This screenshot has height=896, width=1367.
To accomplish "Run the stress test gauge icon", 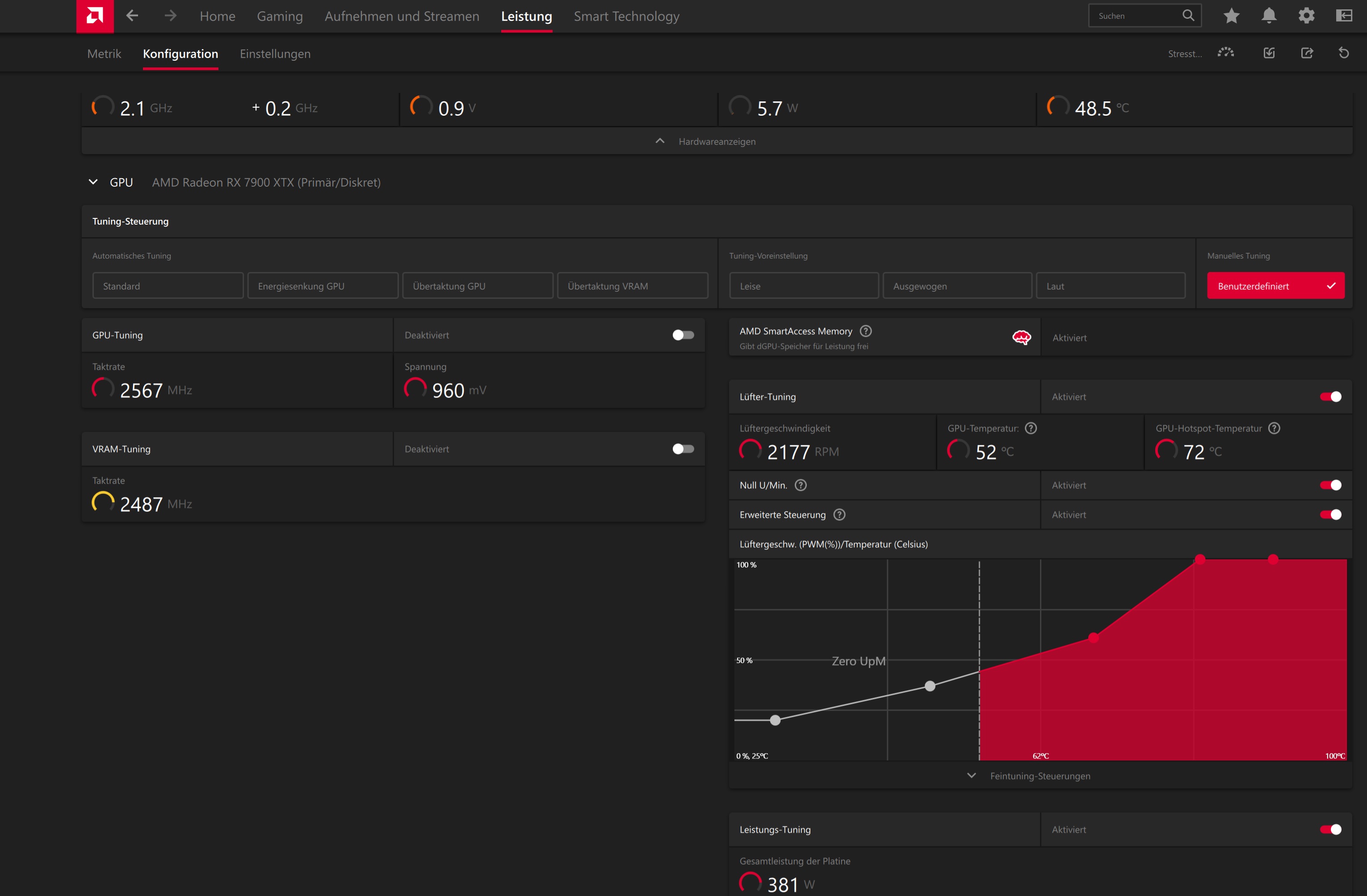I will tap(1225, 53).
